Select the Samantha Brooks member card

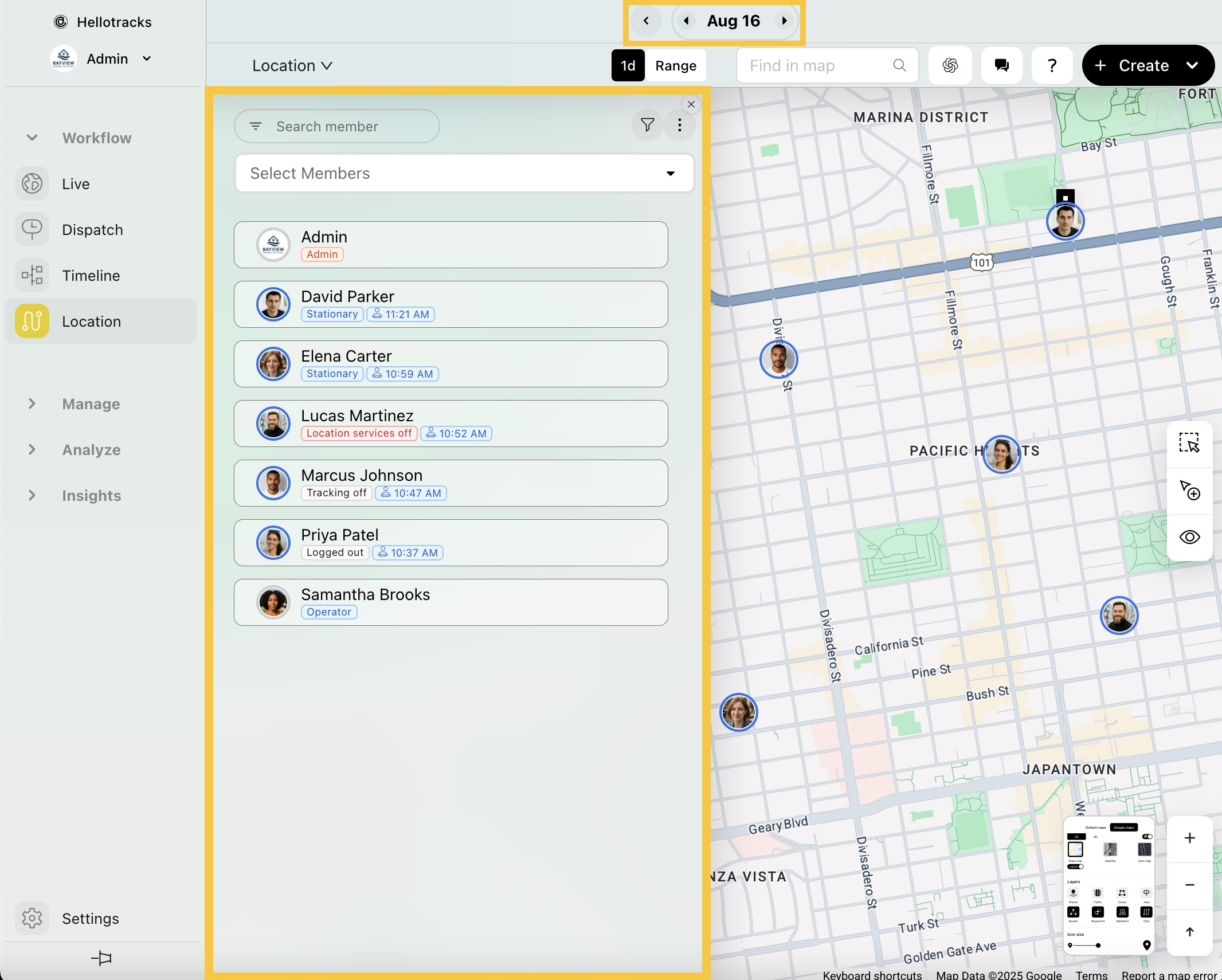[x=451, y=602]
